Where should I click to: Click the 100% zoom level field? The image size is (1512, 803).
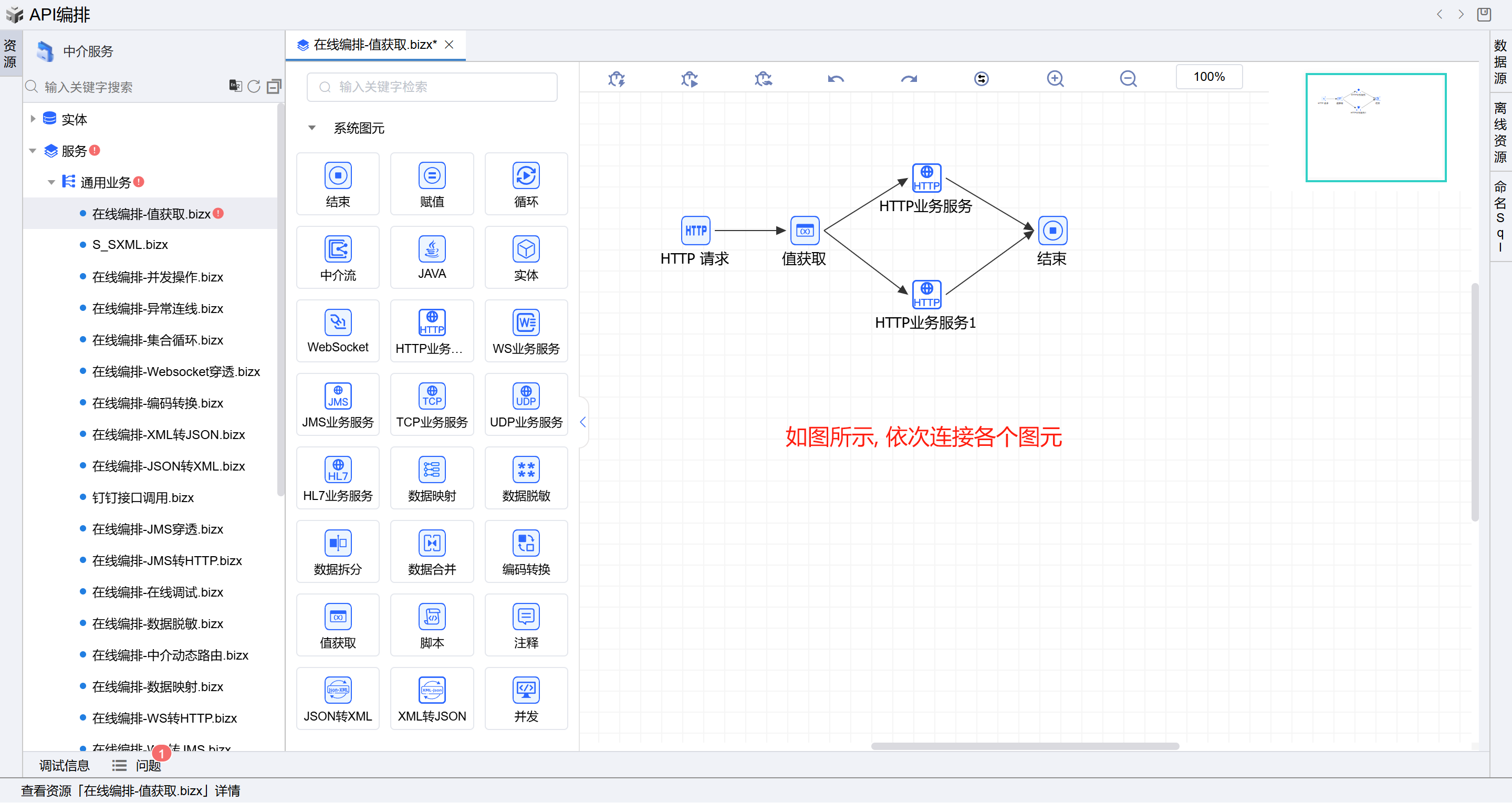coord(1208,77)
